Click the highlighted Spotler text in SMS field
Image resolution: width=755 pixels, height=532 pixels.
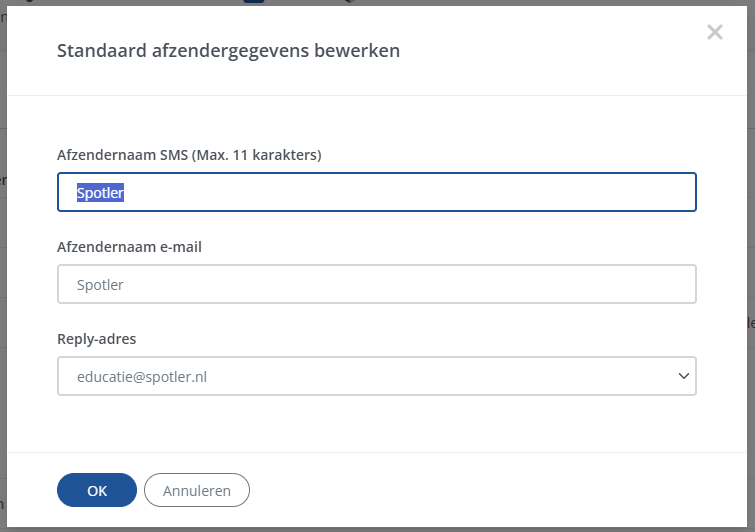point(100,192)
